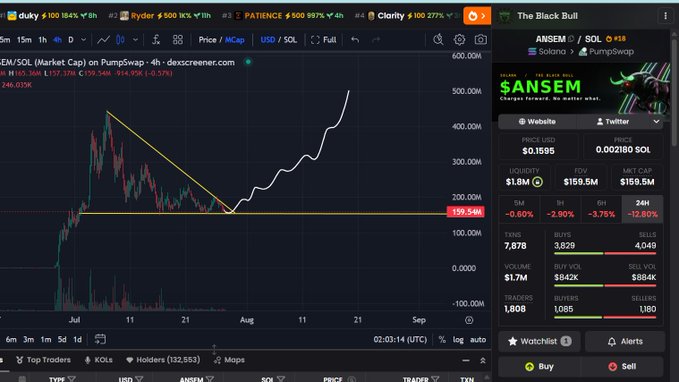The width and height of the screenshot is (679, 382).
Task: Open the date range calendar icon
Action: click(x=100, y=339)
